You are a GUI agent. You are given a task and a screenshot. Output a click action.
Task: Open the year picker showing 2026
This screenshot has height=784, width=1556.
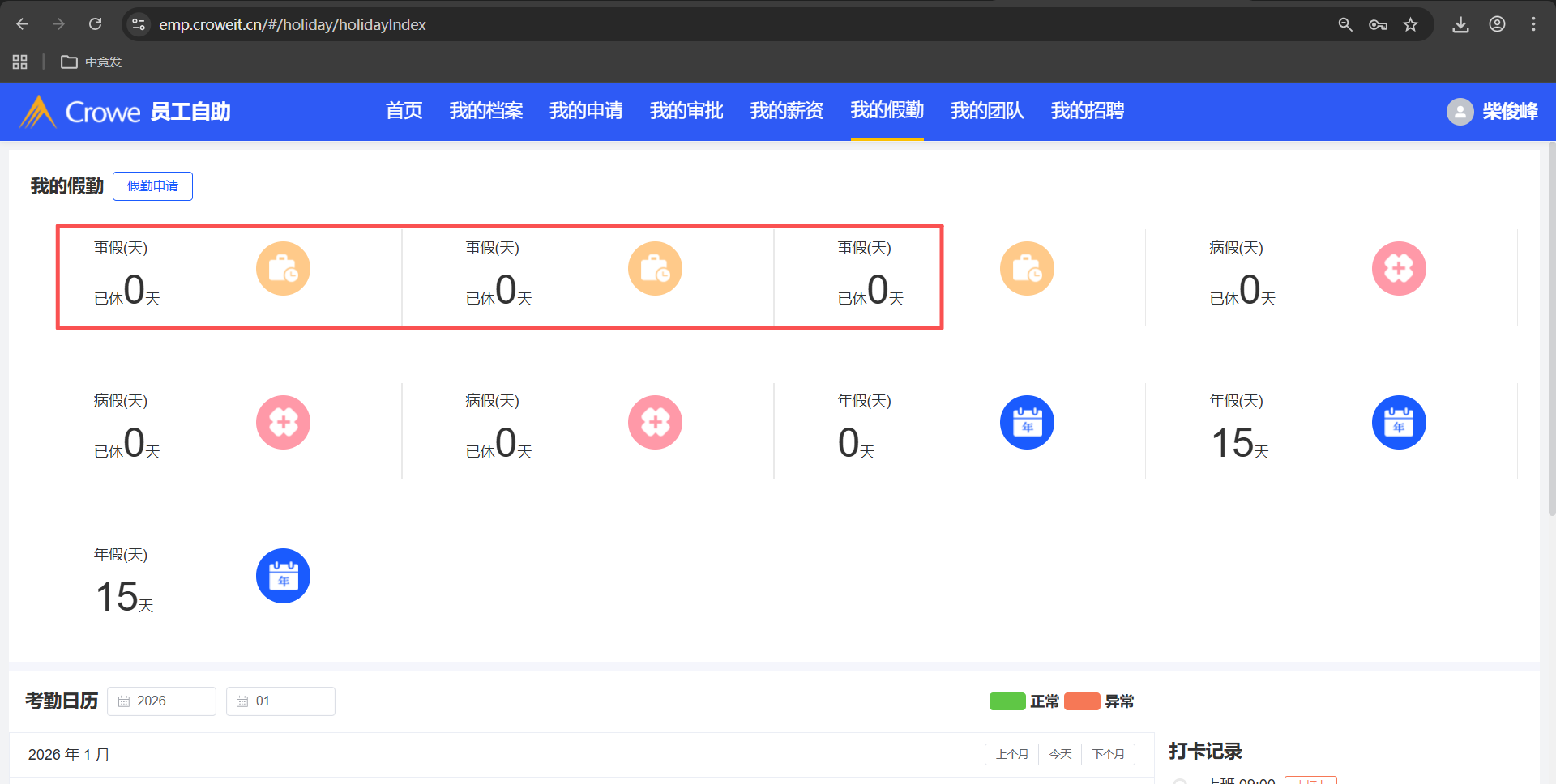[162, 701]
